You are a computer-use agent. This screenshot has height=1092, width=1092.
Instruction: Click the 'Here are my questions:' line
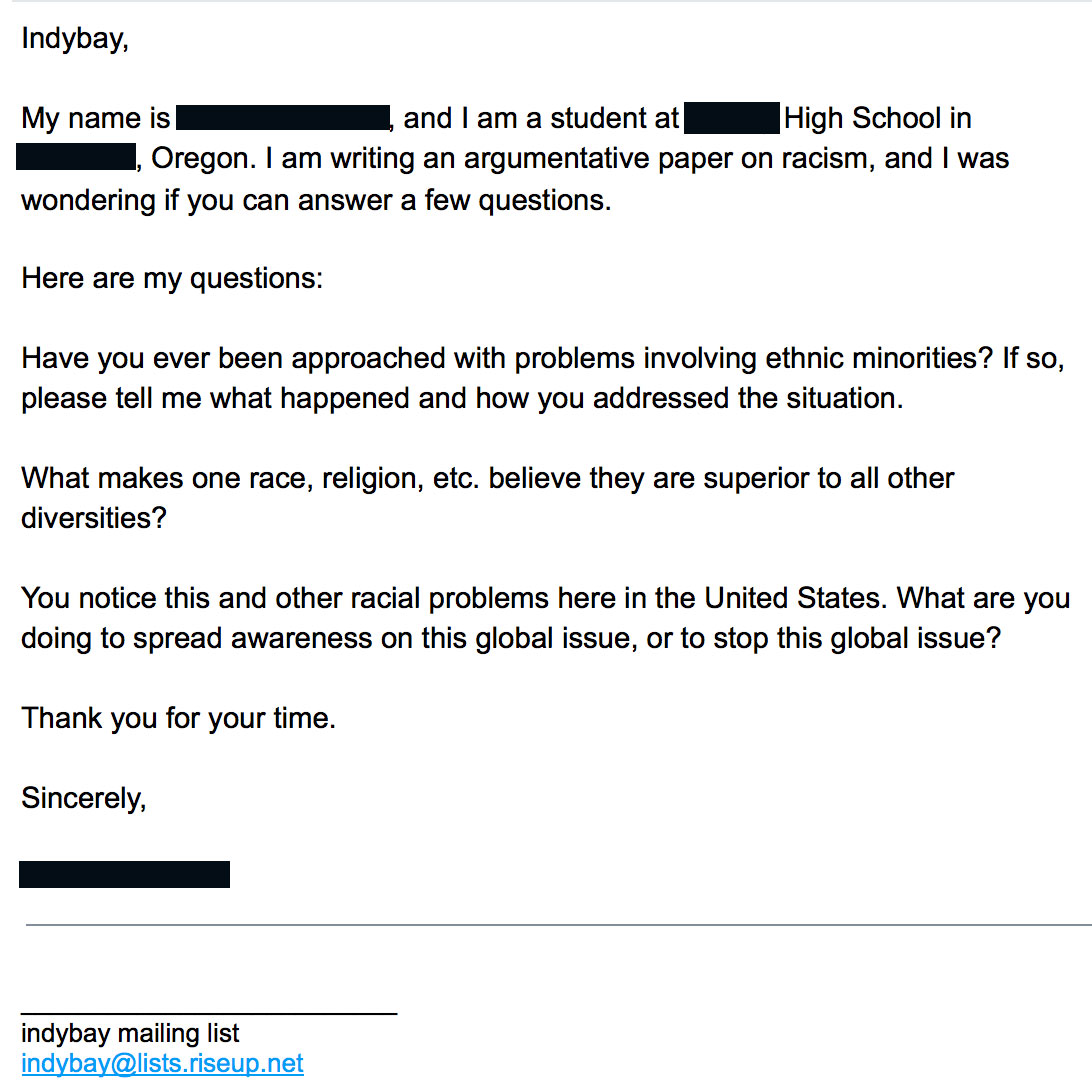tap(172, 279)
